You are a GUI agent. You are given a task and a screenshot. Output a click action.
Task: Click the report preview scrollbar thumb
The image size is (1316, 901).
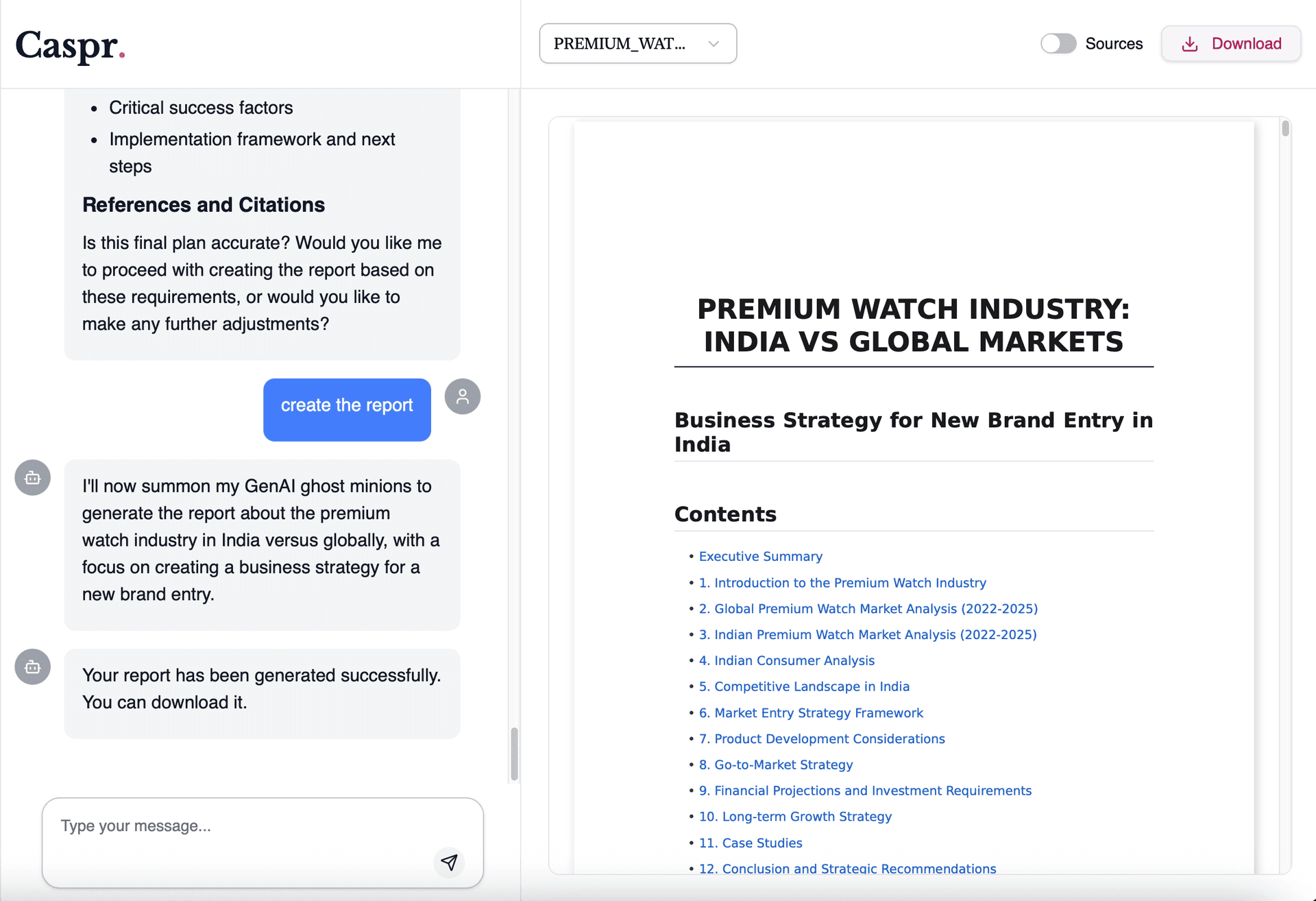coord(1285,128)
